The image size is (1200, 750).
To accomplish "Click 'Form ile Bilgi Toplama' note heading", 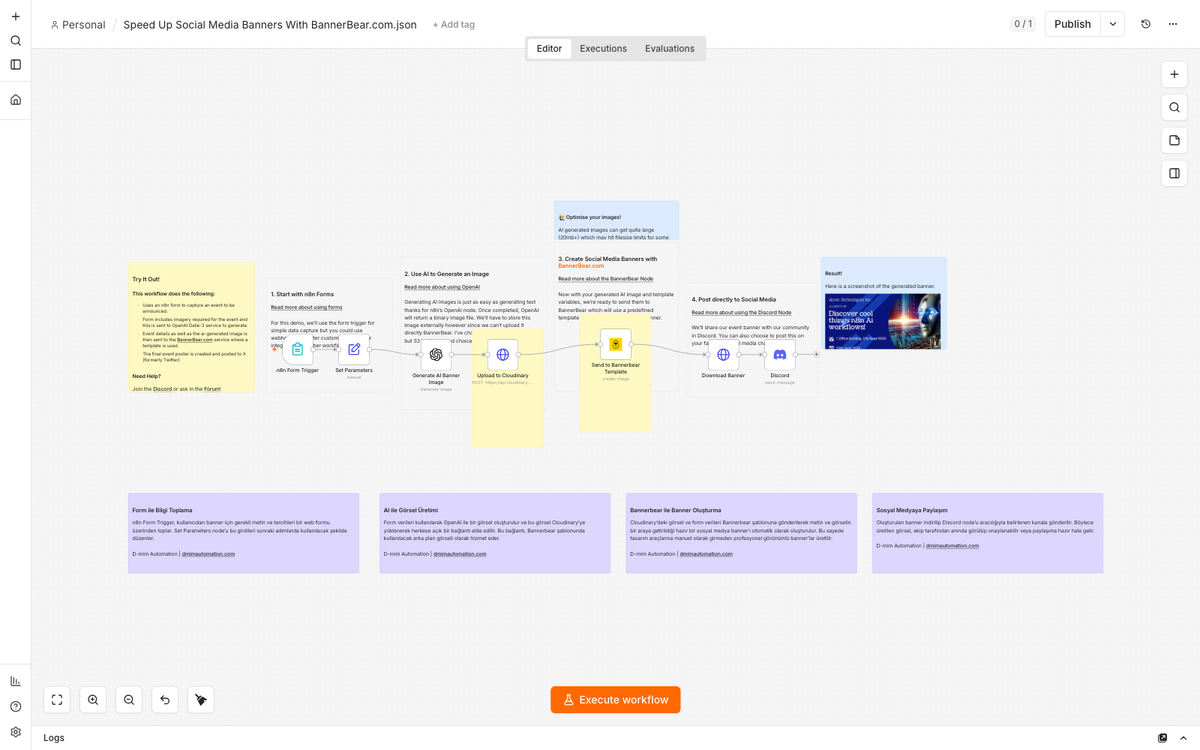I will 162,510.
